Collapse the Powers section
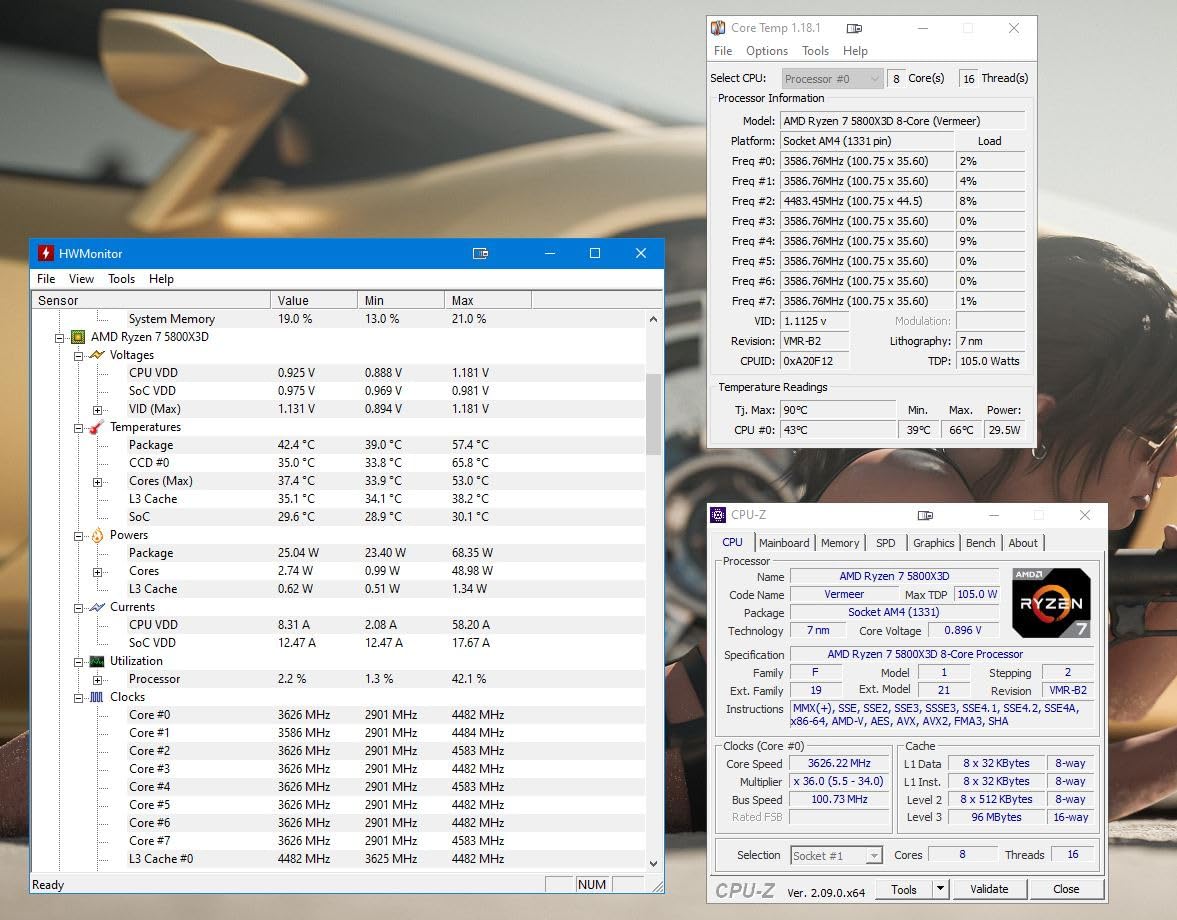The width and height of the screenshot is (1177, 920). (78, 536)
